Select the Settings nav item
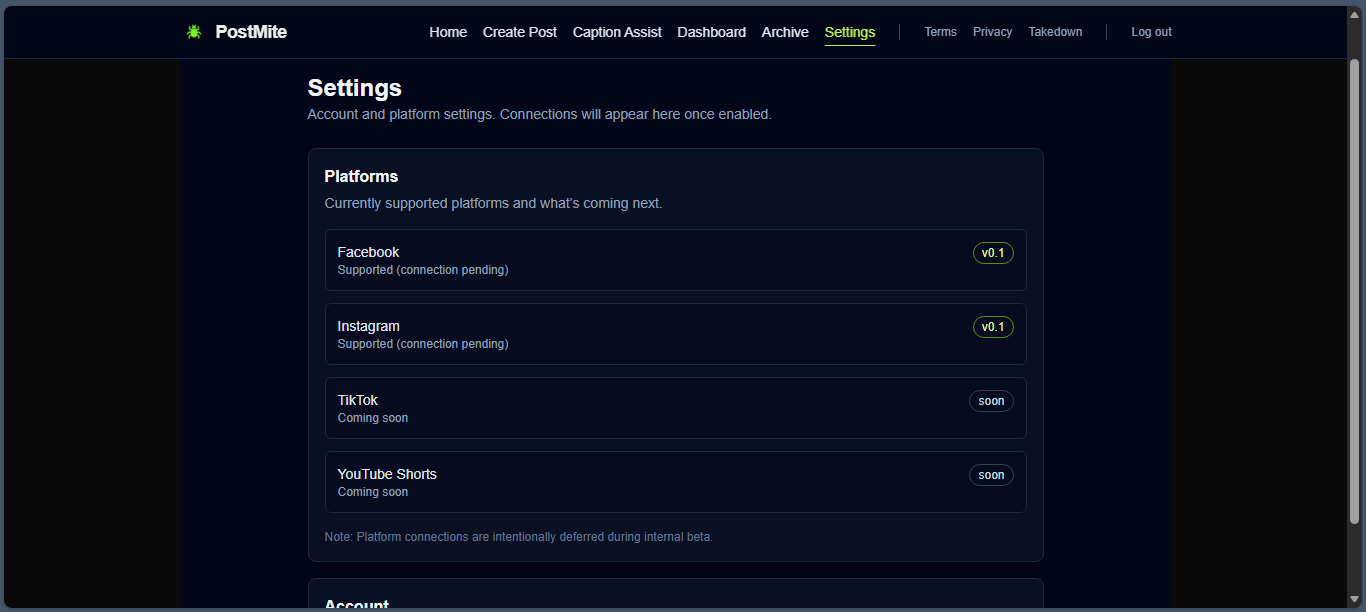The width and height of the screenshot is (1366, 612). click(x=849, y=31)
